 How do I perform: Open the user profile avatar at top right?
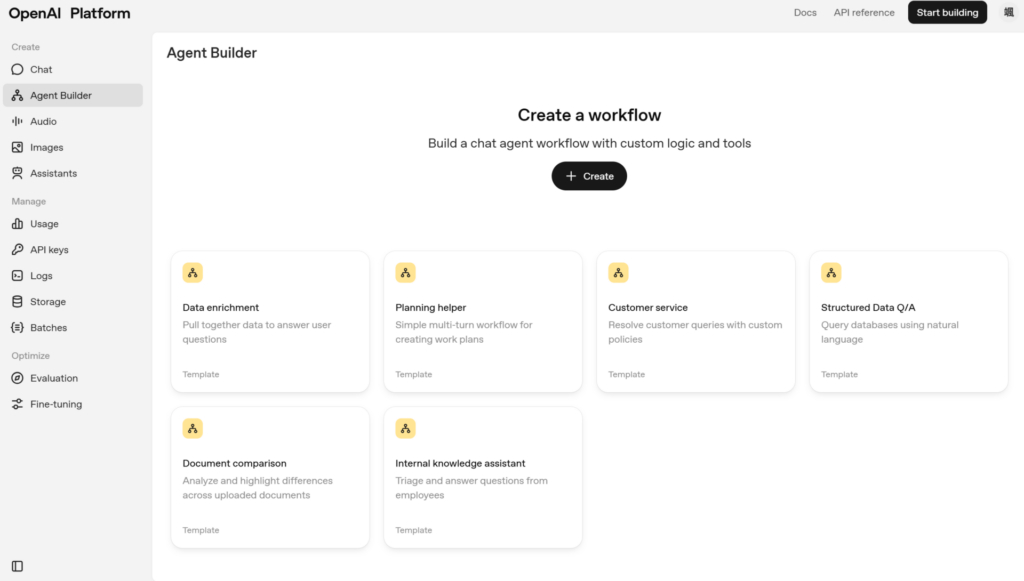pos(1008,13)
